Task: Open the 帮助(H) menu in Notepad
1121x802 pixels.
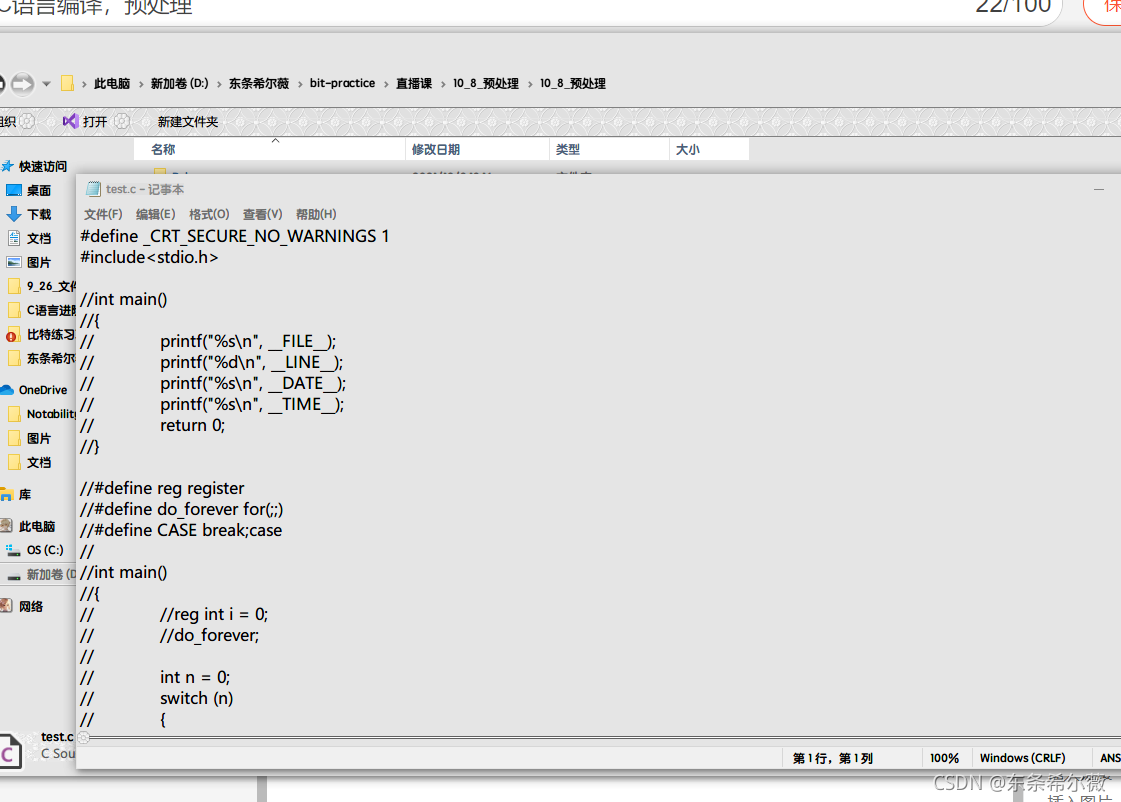Action: pos(315,214)
